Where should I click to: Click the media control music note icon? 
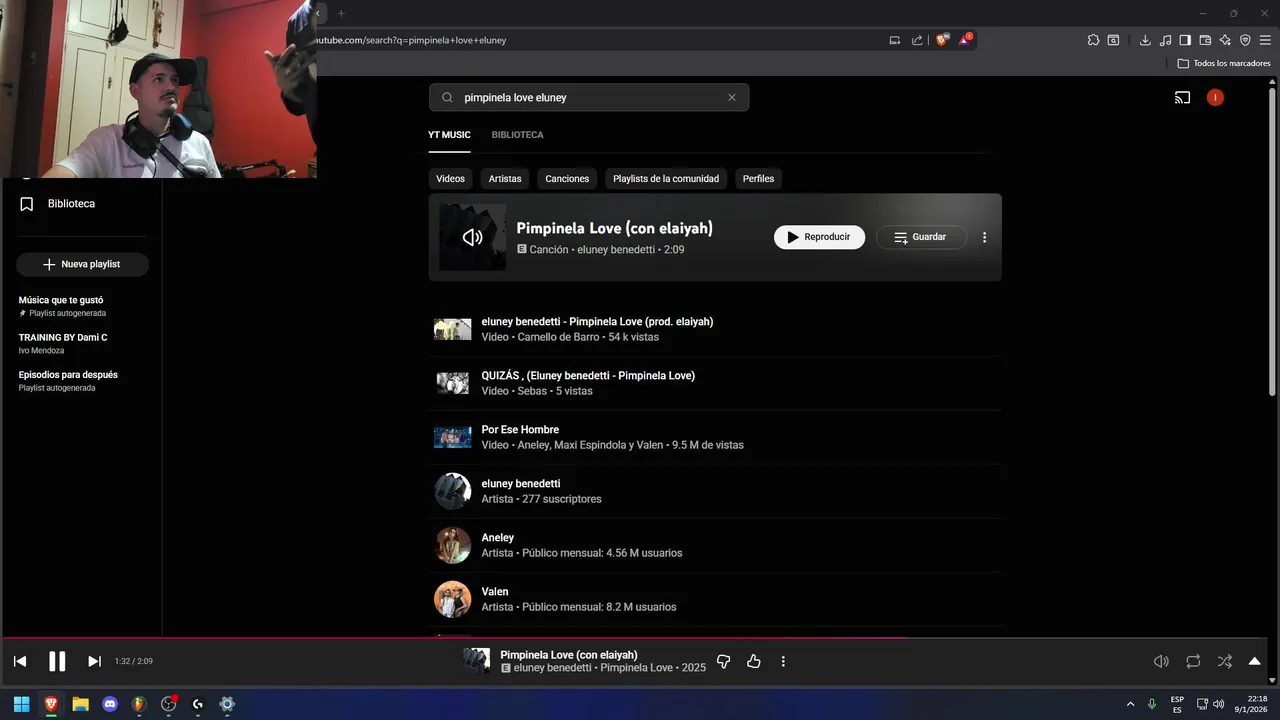point(1165,40)
